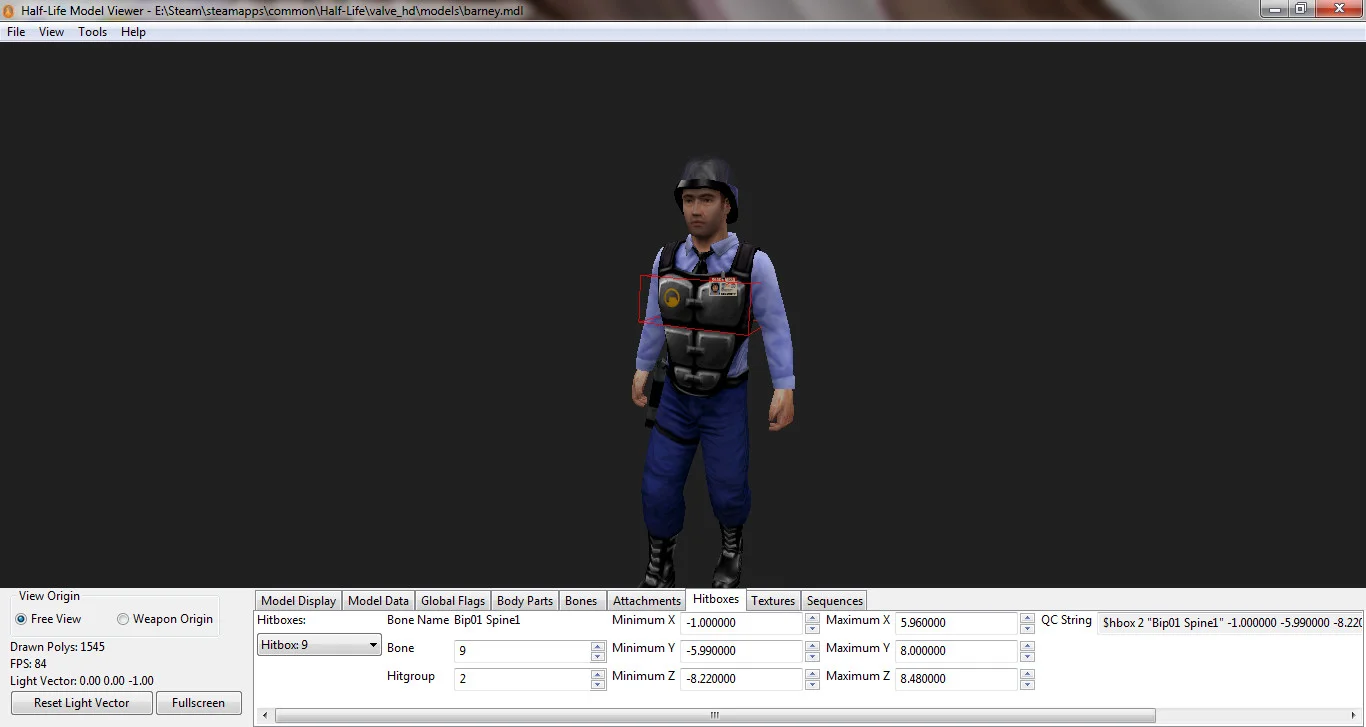The height and width of the screenshot is (727, 1366).
Task: Decrement Maximum Y with down arrow
Action: tap(1027, 656)
